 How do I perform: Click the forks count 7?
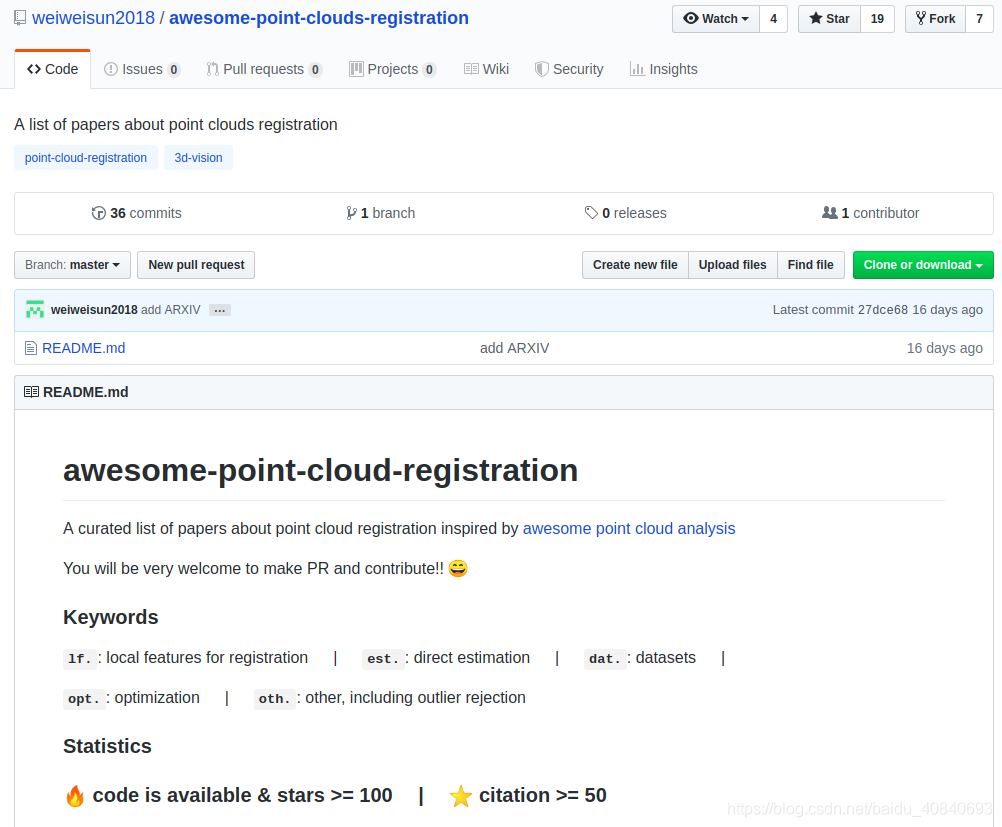coord(979,19)
